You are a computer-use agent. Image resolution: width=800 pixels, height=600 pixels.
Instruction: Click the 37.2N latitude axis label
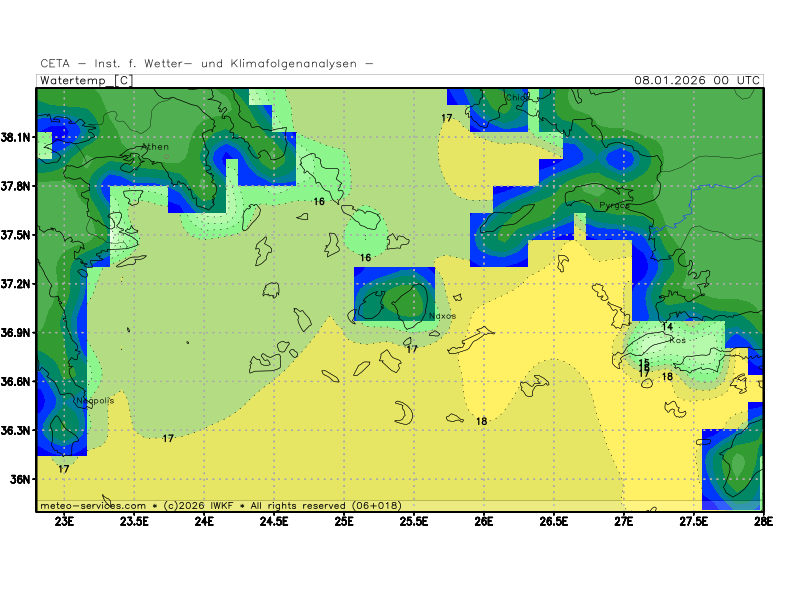[x=18, y=284]
